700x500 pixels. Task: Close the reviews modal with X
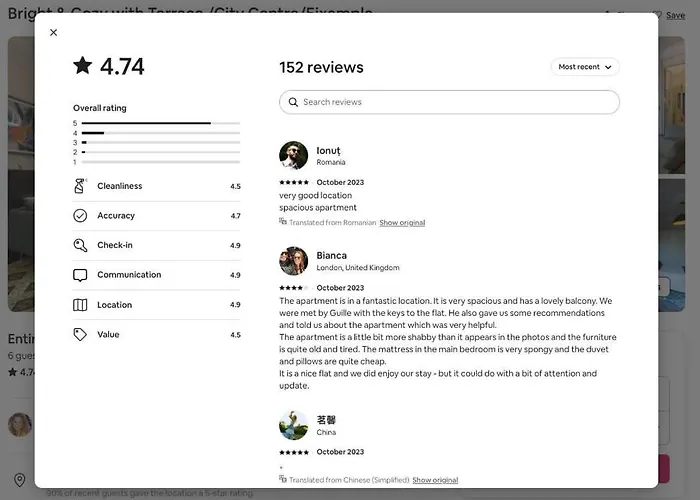[x=54, y=33]
